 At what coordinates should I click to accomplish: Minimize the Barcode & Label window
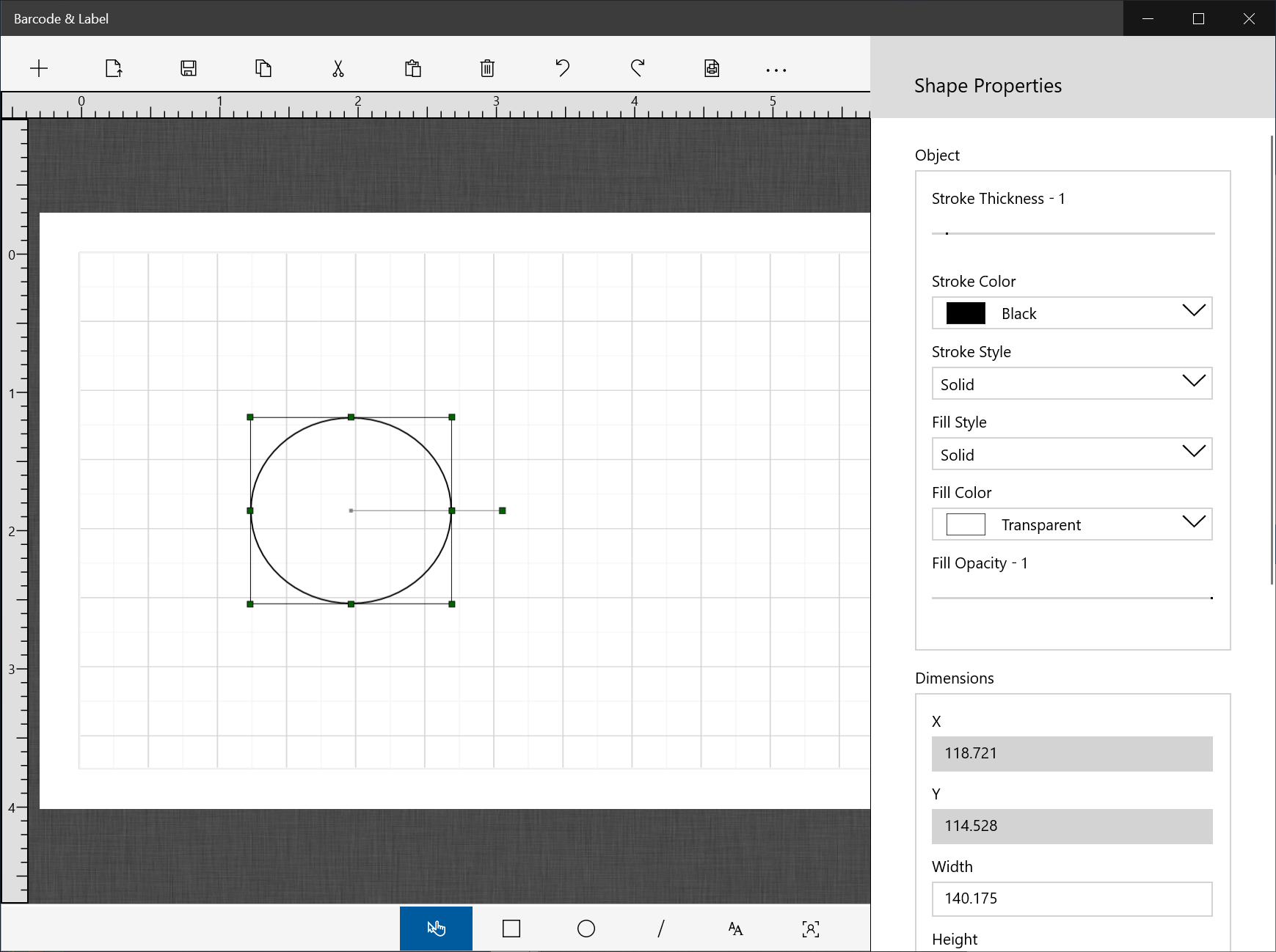click(1148, 18)
